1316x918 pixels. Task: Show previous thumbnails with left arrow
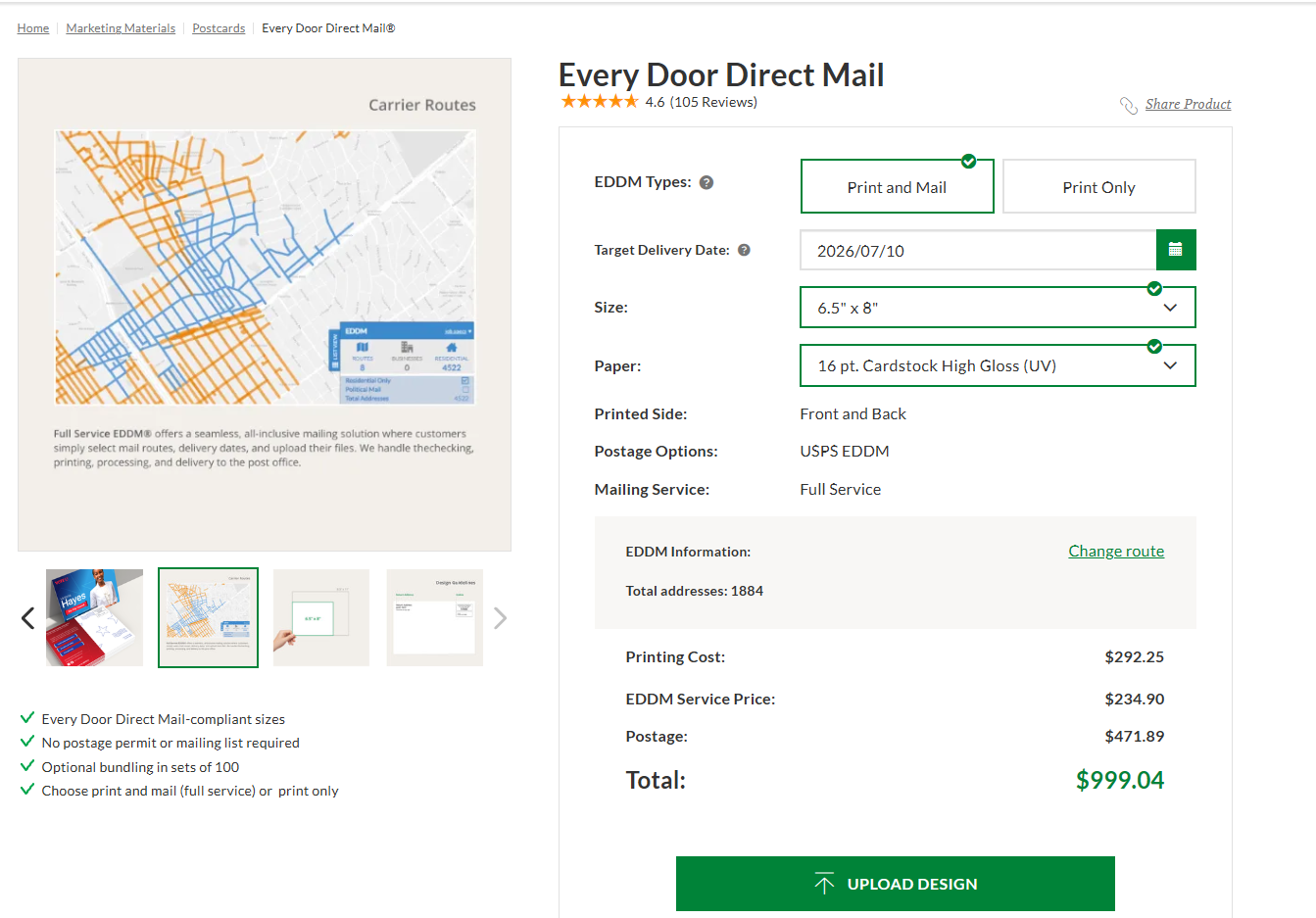(x=27, y=618)
